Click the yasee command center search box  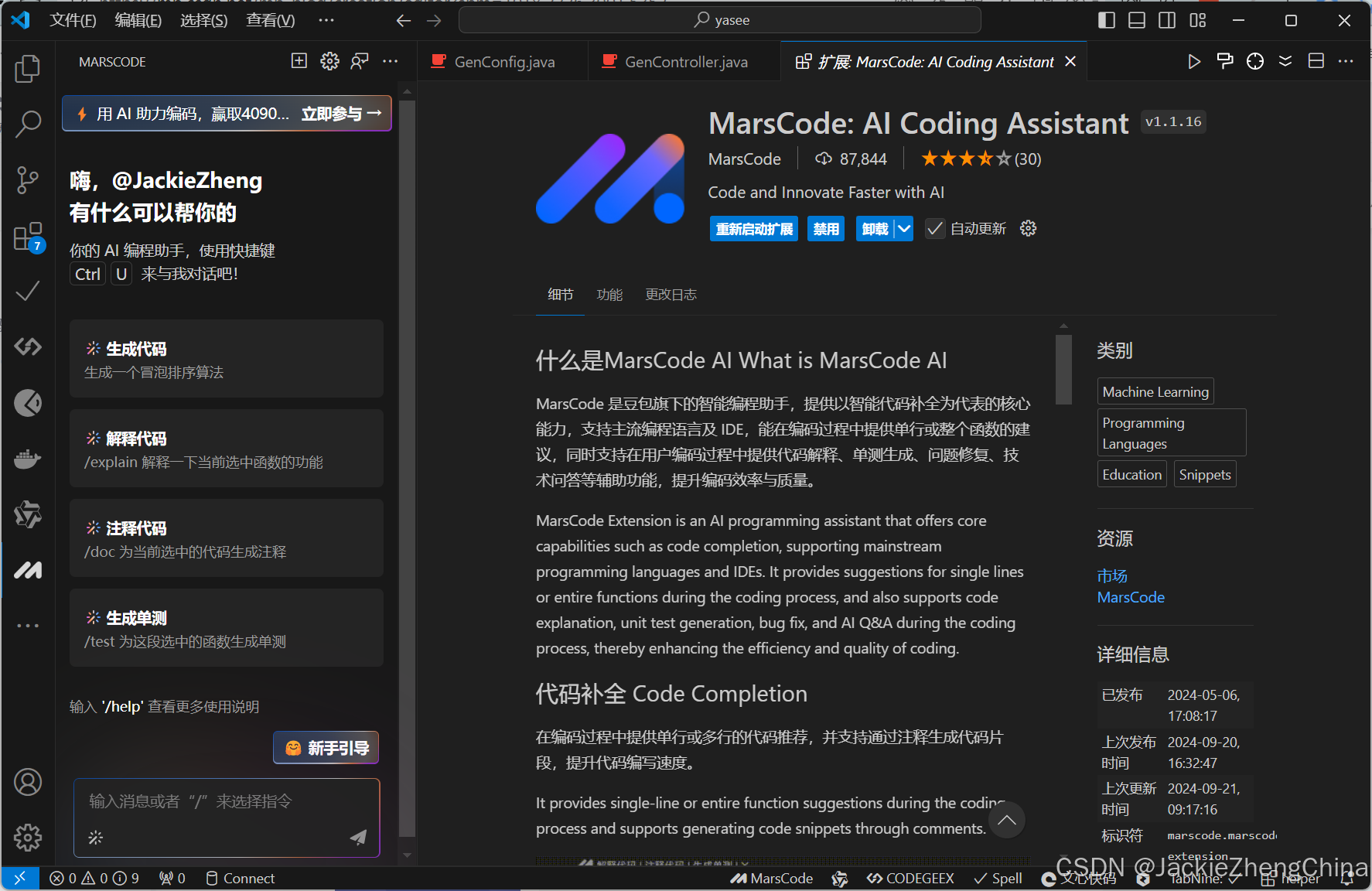pyautogui.click(x=720, y=20)
